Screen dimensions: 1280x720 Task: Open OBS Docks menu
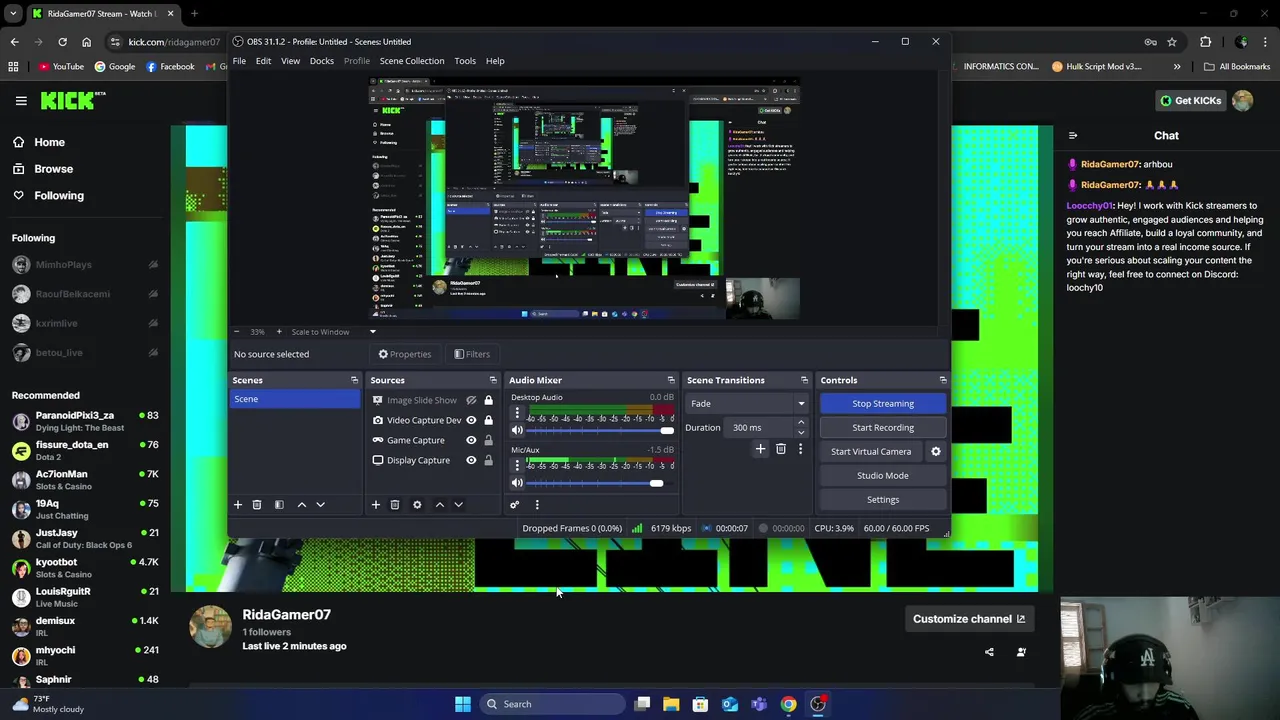pos(322,61)
